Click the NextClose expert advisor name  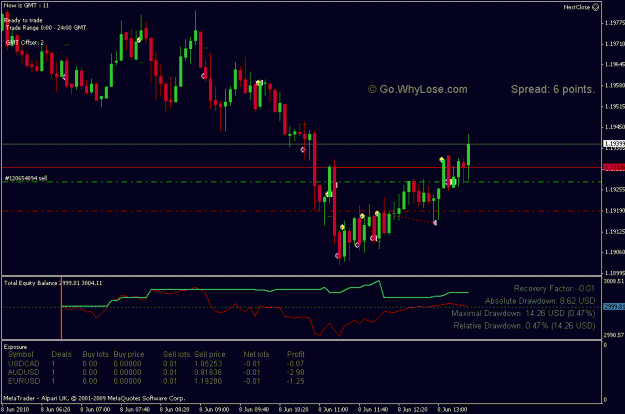pos(577,7)
